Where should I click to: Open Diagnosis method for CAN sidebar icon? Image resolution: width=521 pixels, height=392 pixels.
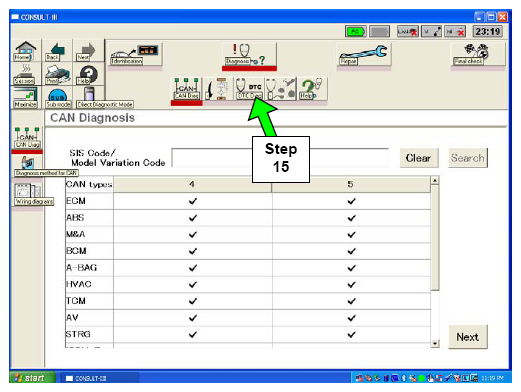pyautogui.click(x=28, y=166)
